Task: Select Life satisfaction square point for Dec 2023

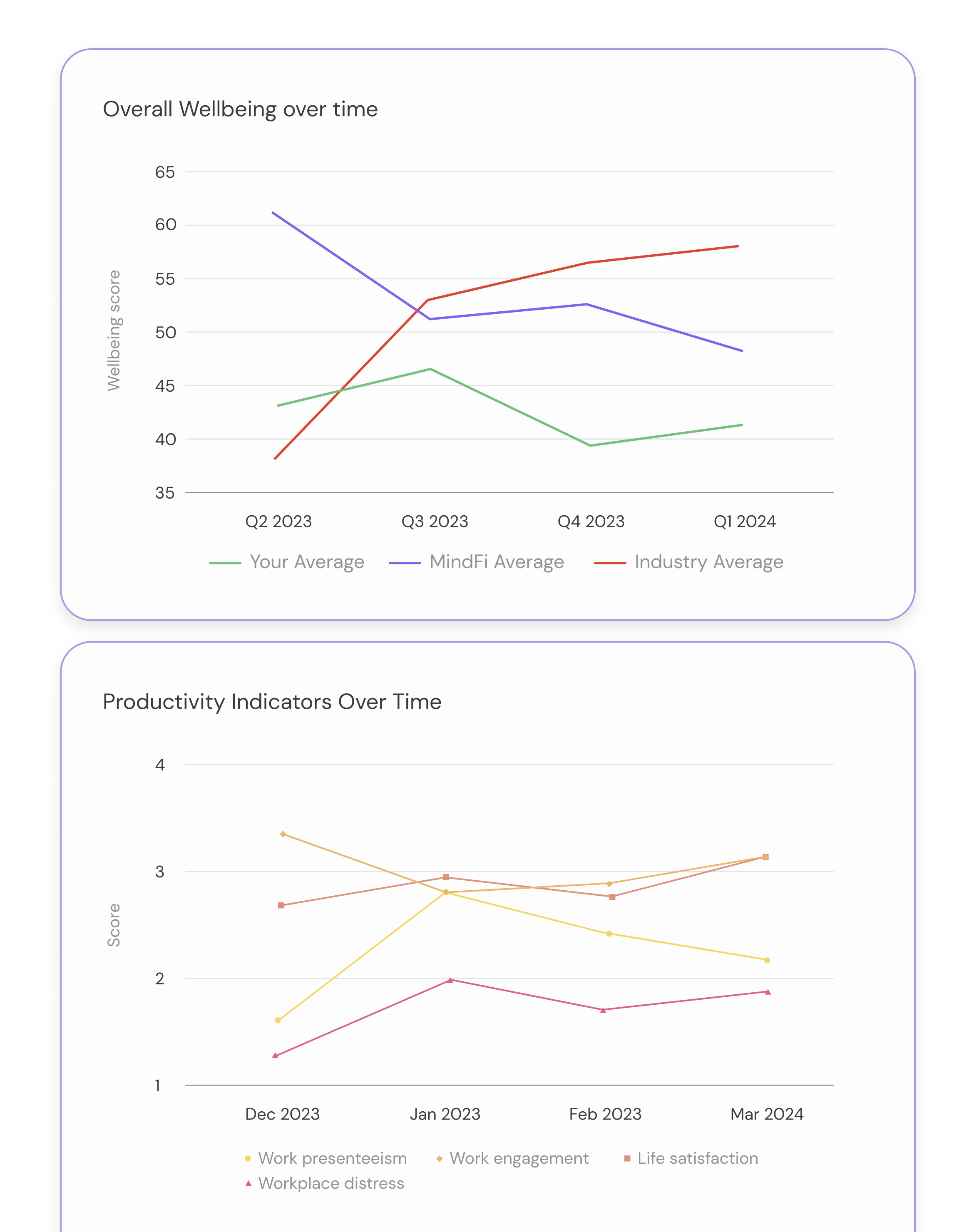Action: pyautogui.click(x=281, y=905)
